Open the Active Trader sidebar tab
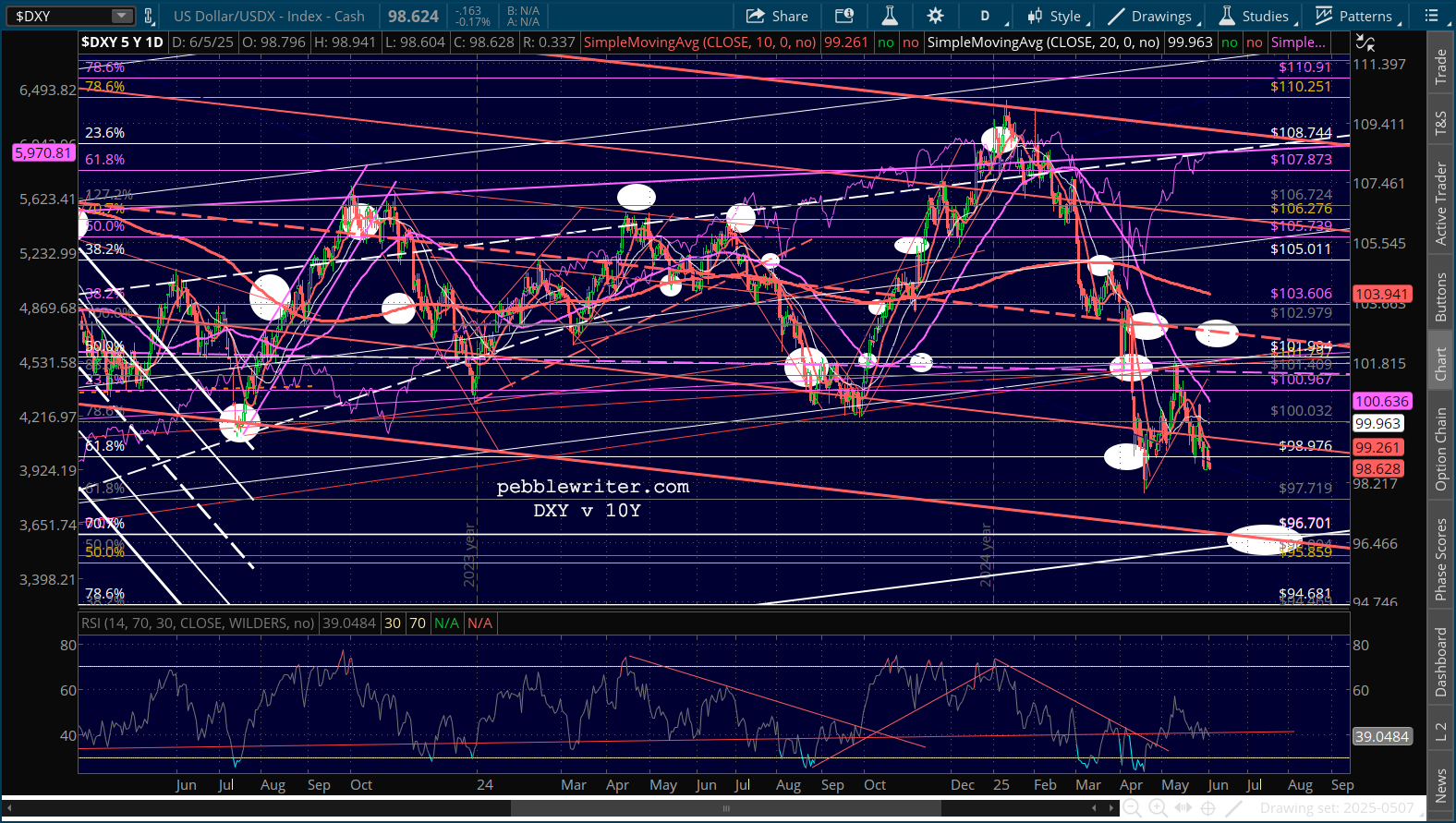This screenshot has height=823, width=1456. click(x=1440, y=204)
